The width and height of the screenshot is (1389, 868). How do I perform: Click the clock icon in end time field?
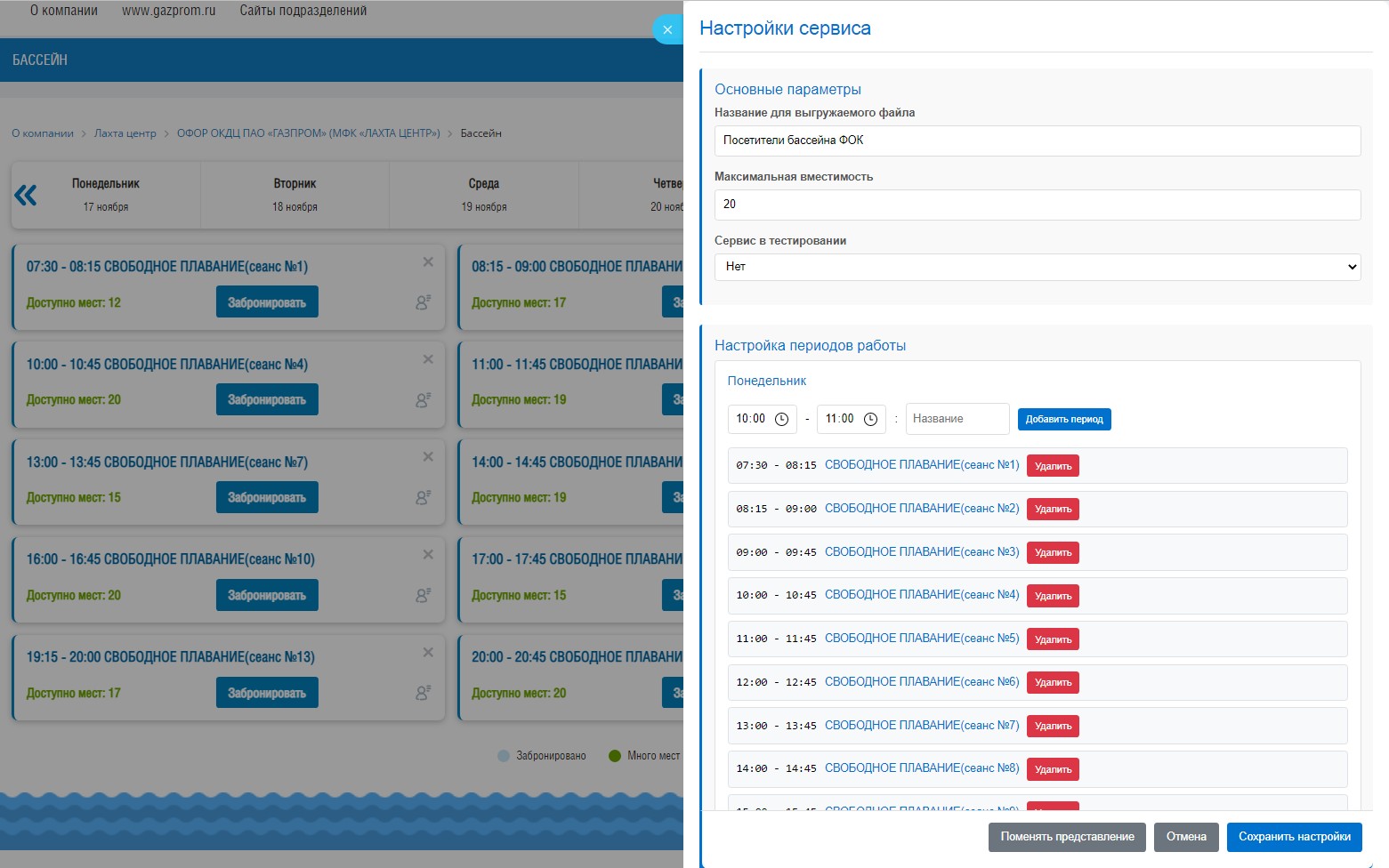[x=870, y=419]
